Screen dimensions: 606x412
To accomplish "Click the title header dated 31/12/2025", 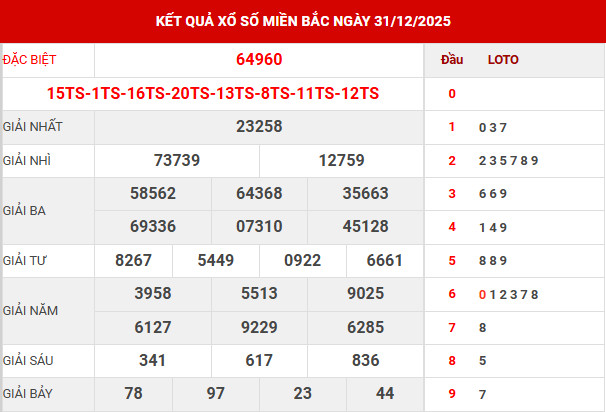I will click(302, 20).
